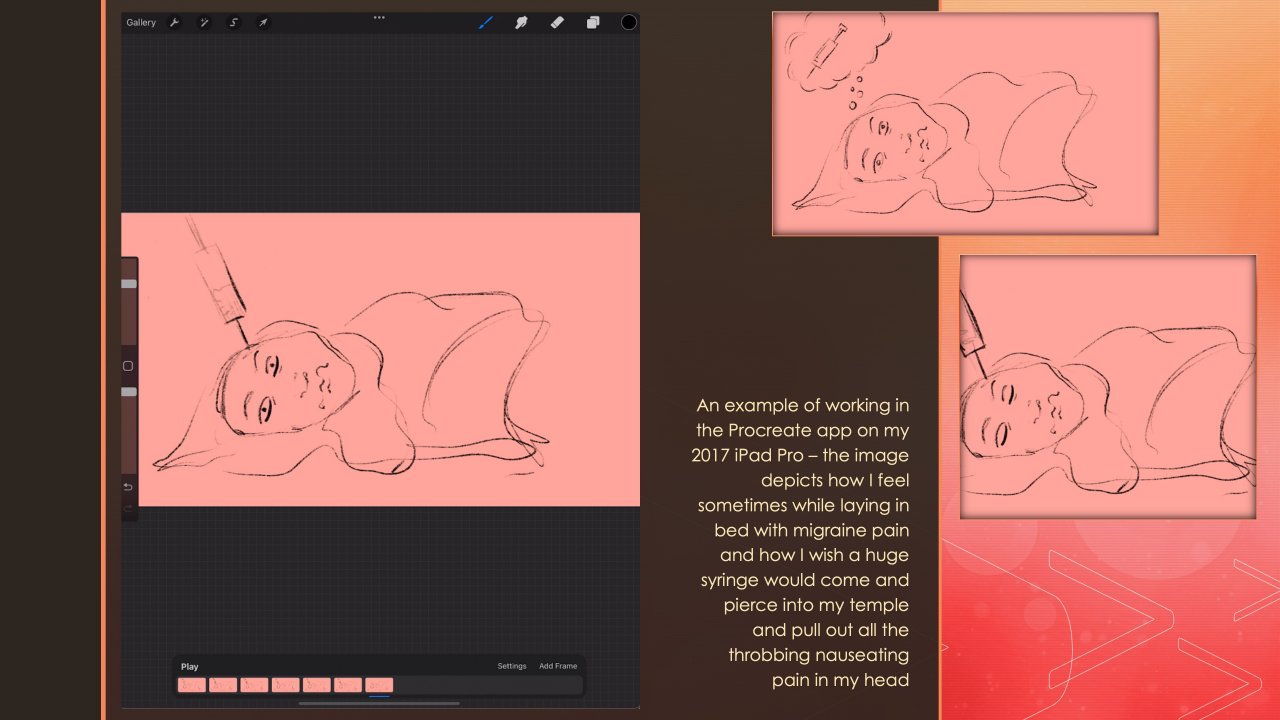Tap the undo arrow on the sidebar
The height and width of the screenshot is (720, 1280).
128,487
